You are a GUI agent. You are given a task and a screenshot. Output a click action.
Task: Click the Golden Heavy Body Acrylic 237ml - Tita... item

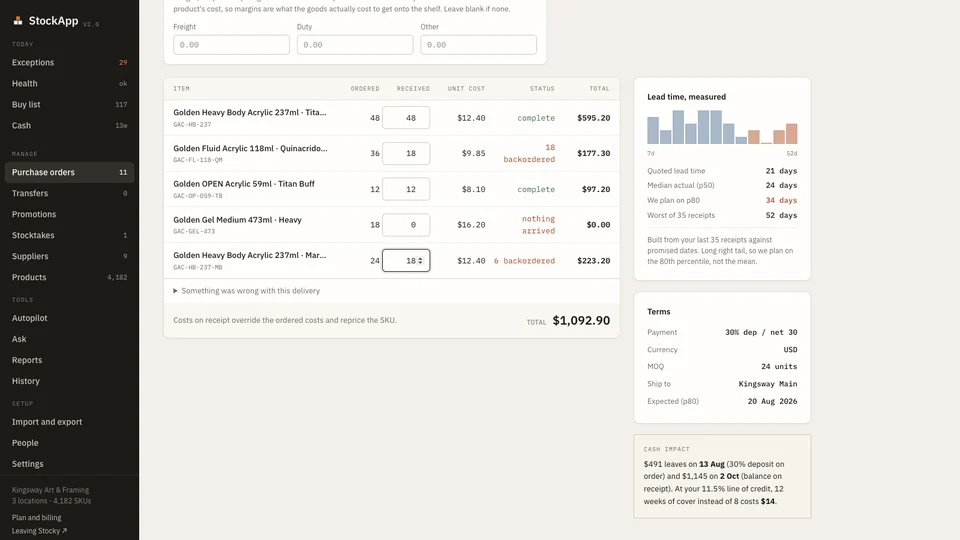point(250,113)
